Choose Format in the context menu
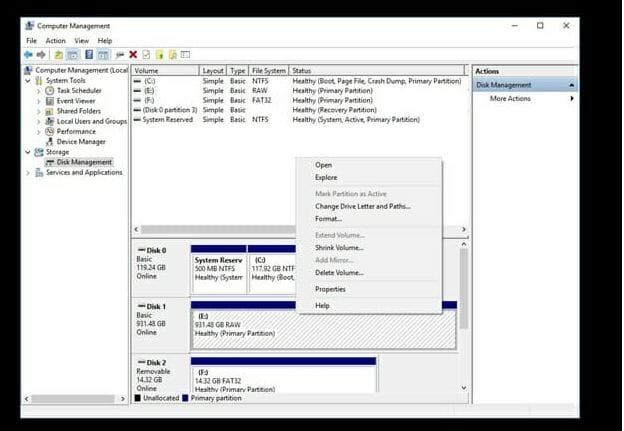This screenshot has height=431, width=624. 369,219
